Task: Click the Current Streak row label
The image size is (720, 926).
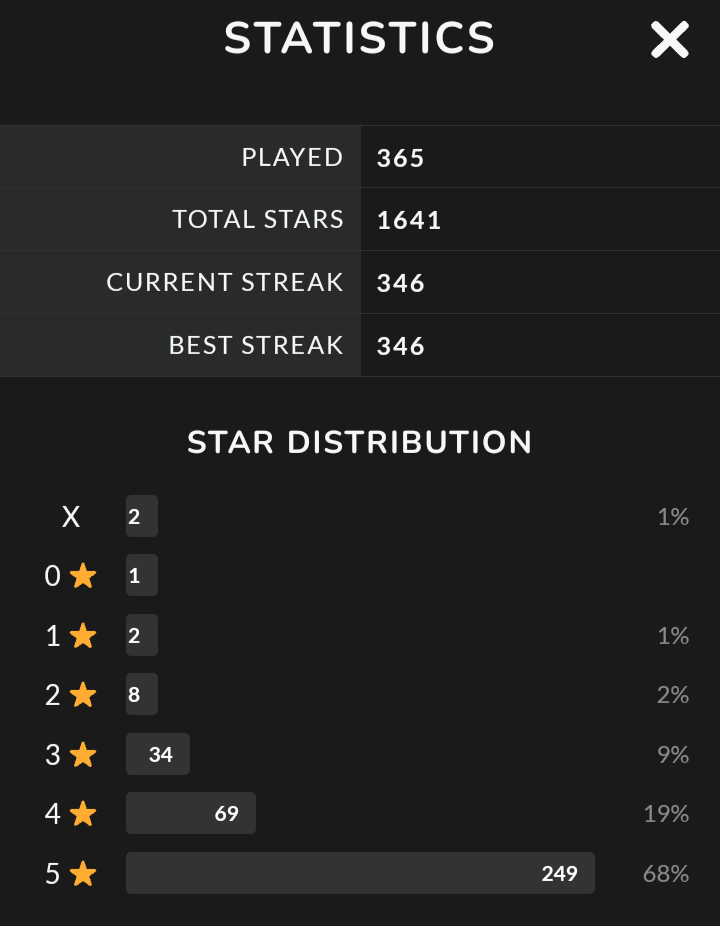Action: (225, 283)
